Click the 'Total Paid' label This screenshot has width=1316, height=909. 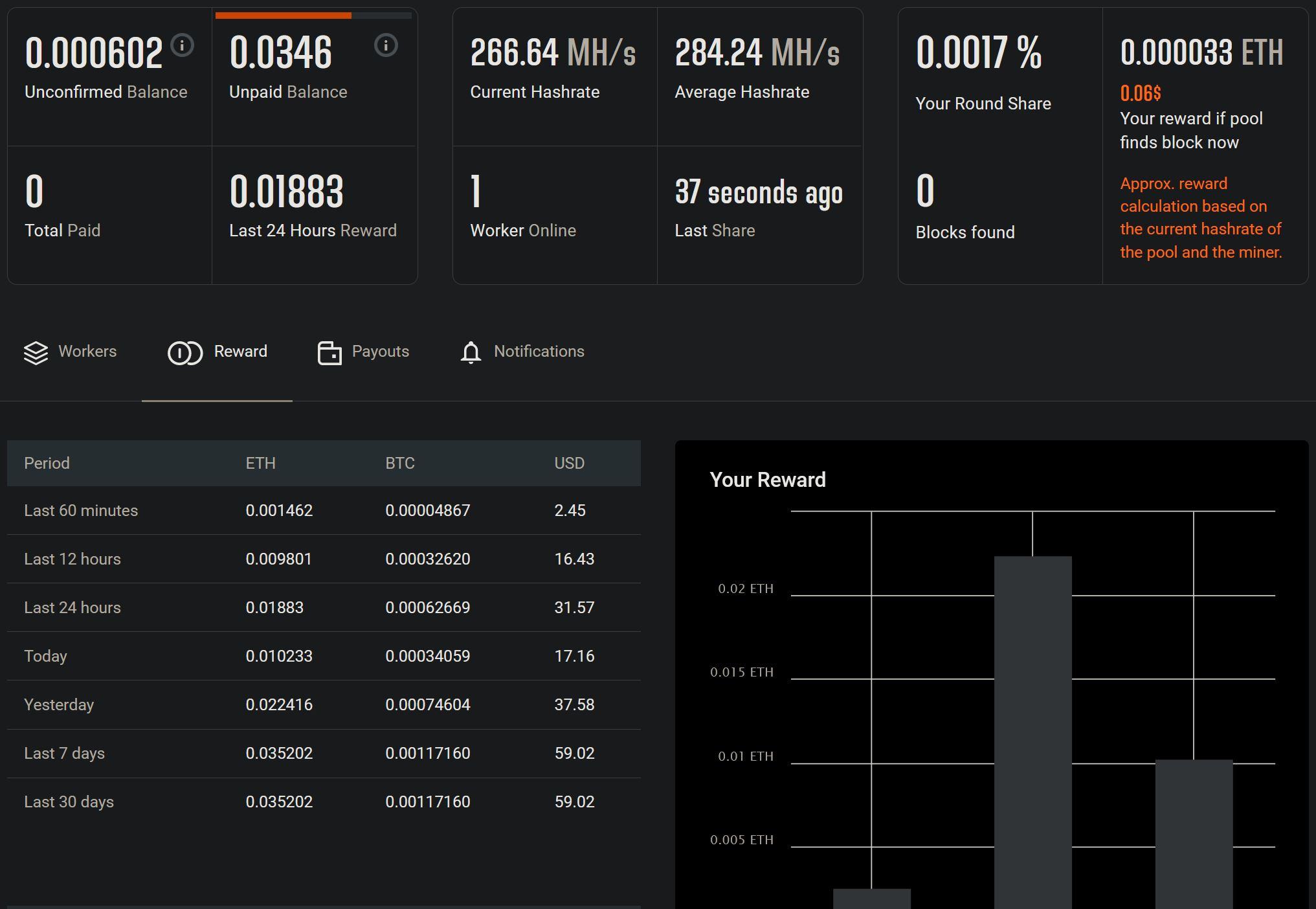[62, 230]
